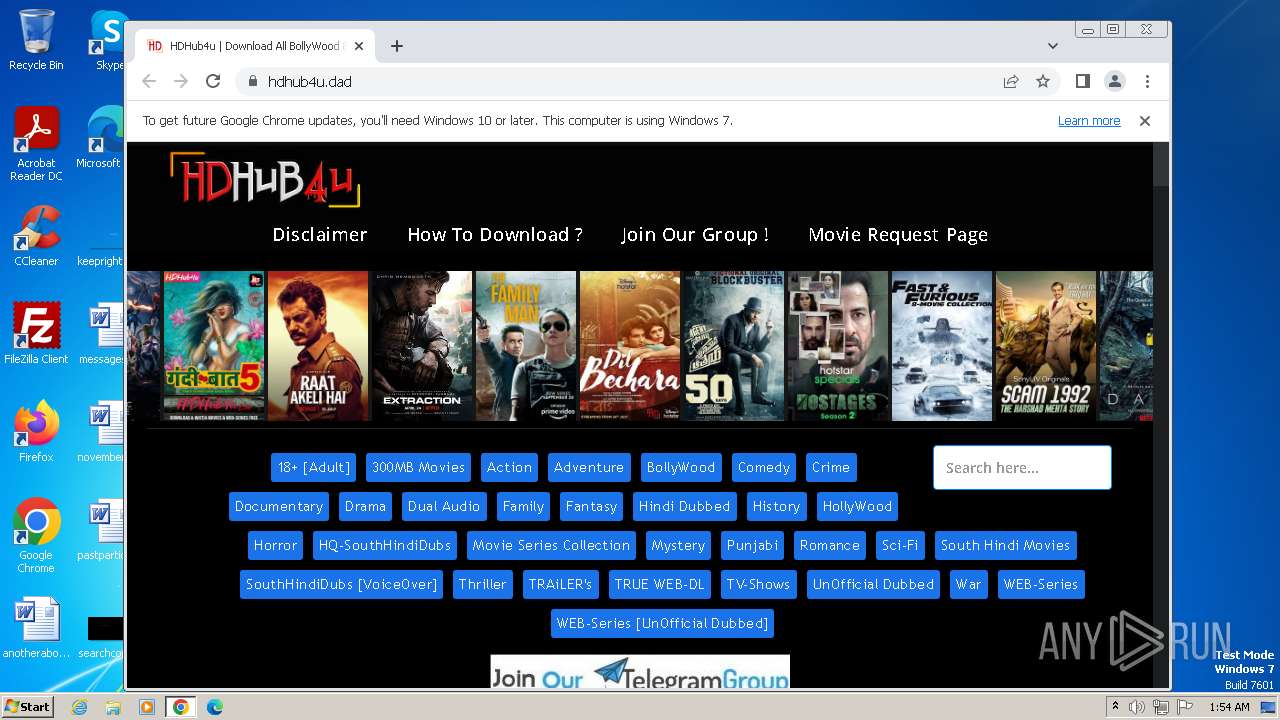The width and height of the screenshot is (1280, 720).
Task: Open the Windows Start menu
Action: click(27, 706)
